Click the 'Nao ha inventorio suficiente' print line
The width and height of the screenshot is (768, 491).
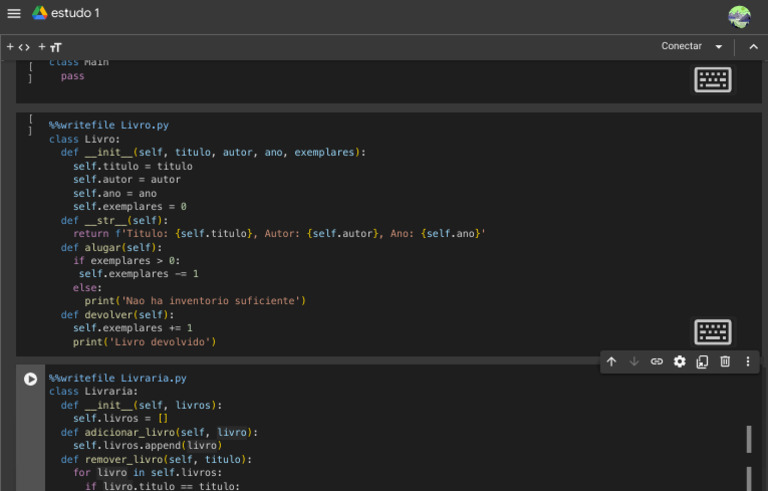(x=195, y=300)
